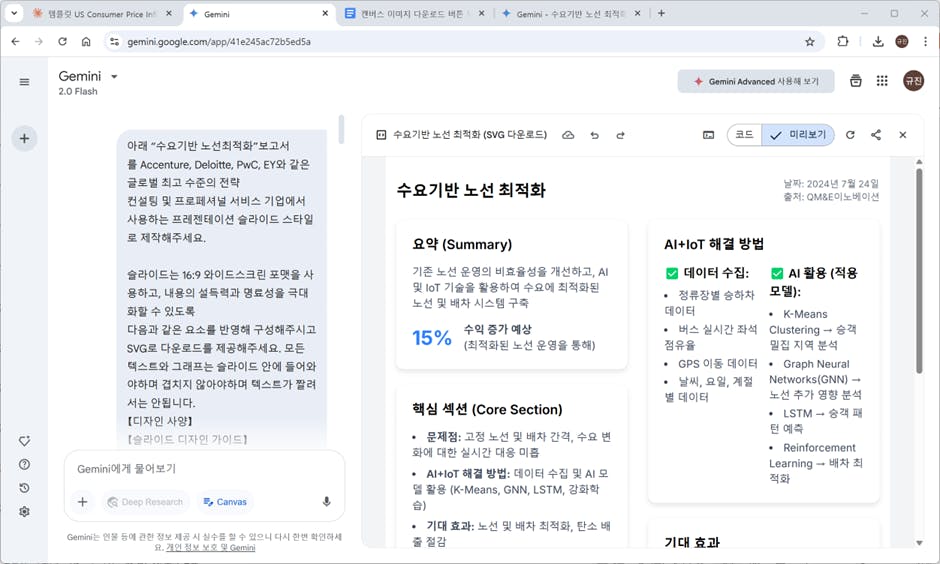Click the canvas scrollbar down arrow
The height and width of the screenshot is (564, 940).
pos(919,543)
